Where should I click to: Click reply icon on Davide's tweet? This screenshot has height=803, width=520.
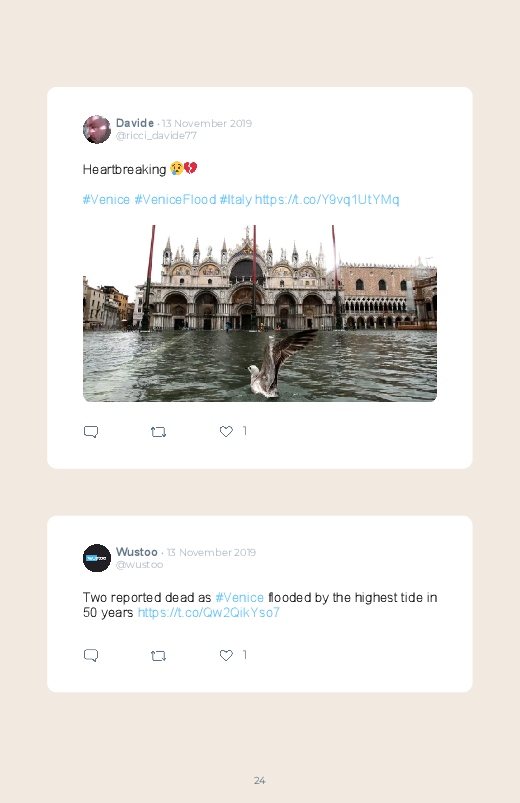point(91,432)
